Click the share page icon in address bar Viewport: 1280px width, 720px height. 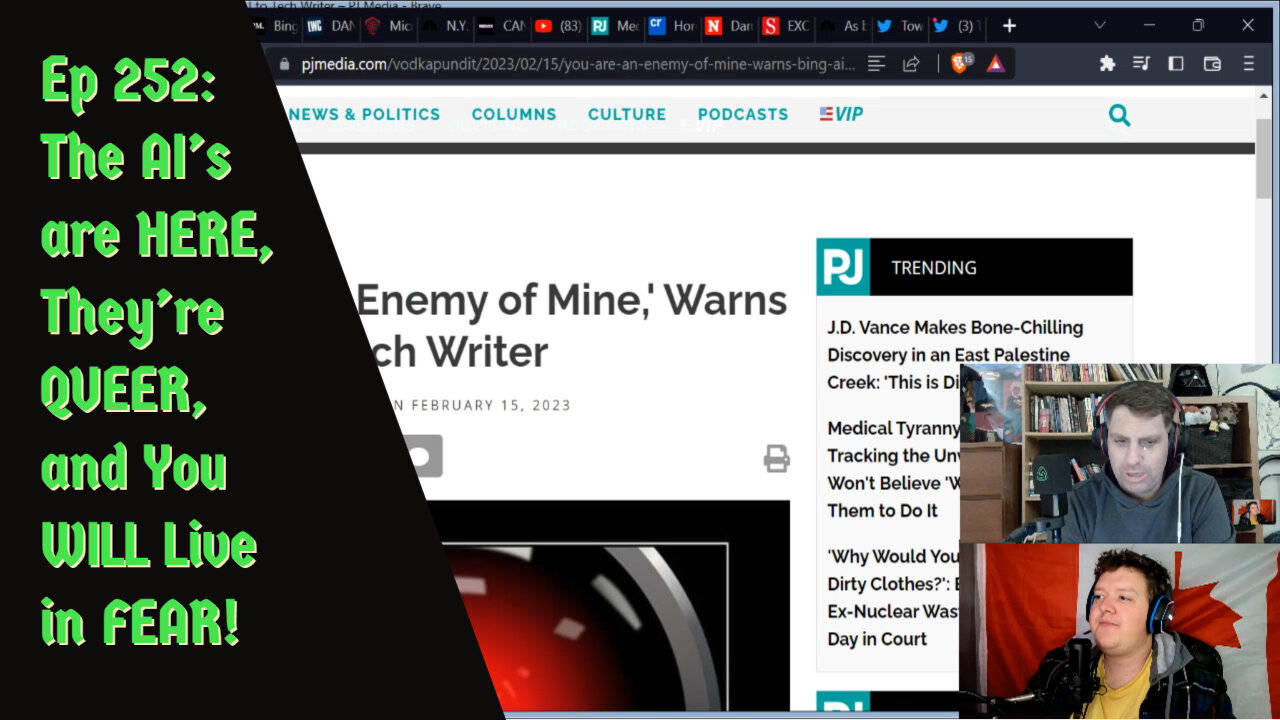click(911, 64)
